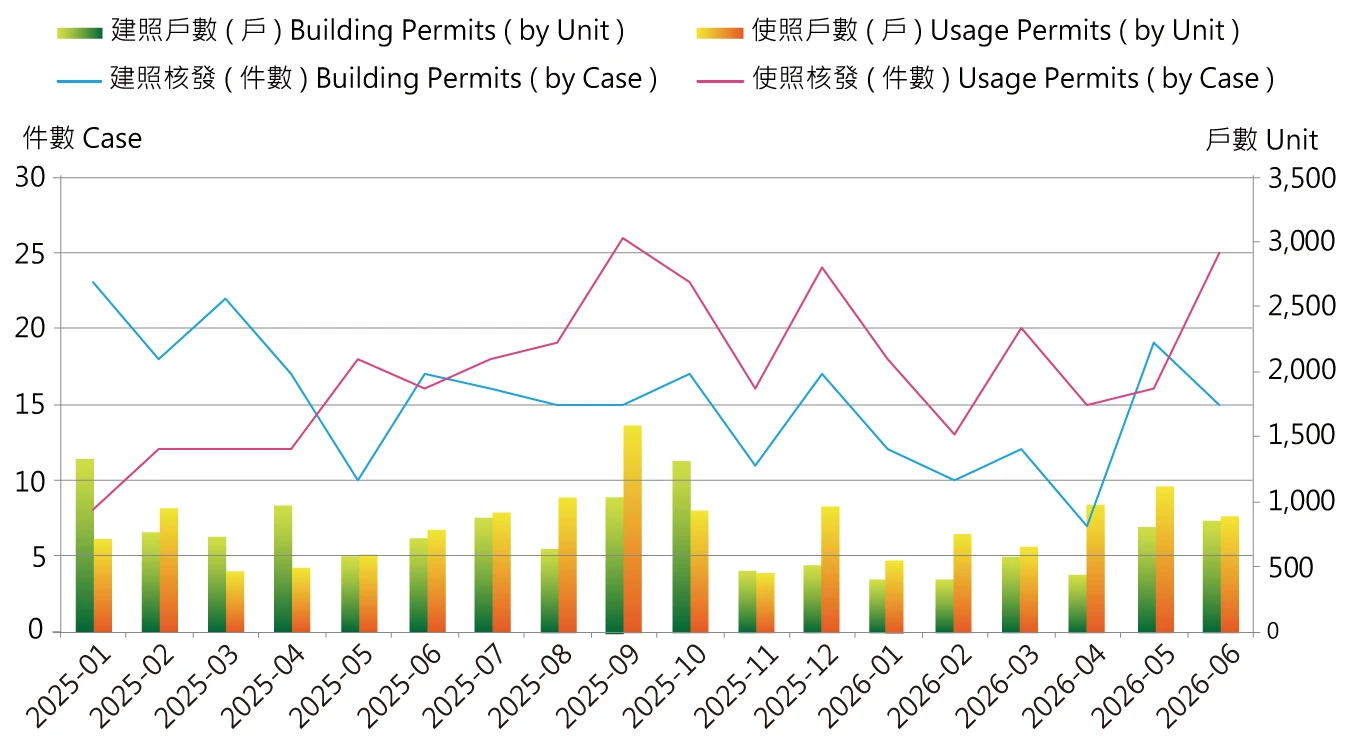The image size is (1348, 743).
Task: Select the legend label '使照核發 ( 件數 ) Usage Permits ( by Case )'
Action: pos(1013,78)
